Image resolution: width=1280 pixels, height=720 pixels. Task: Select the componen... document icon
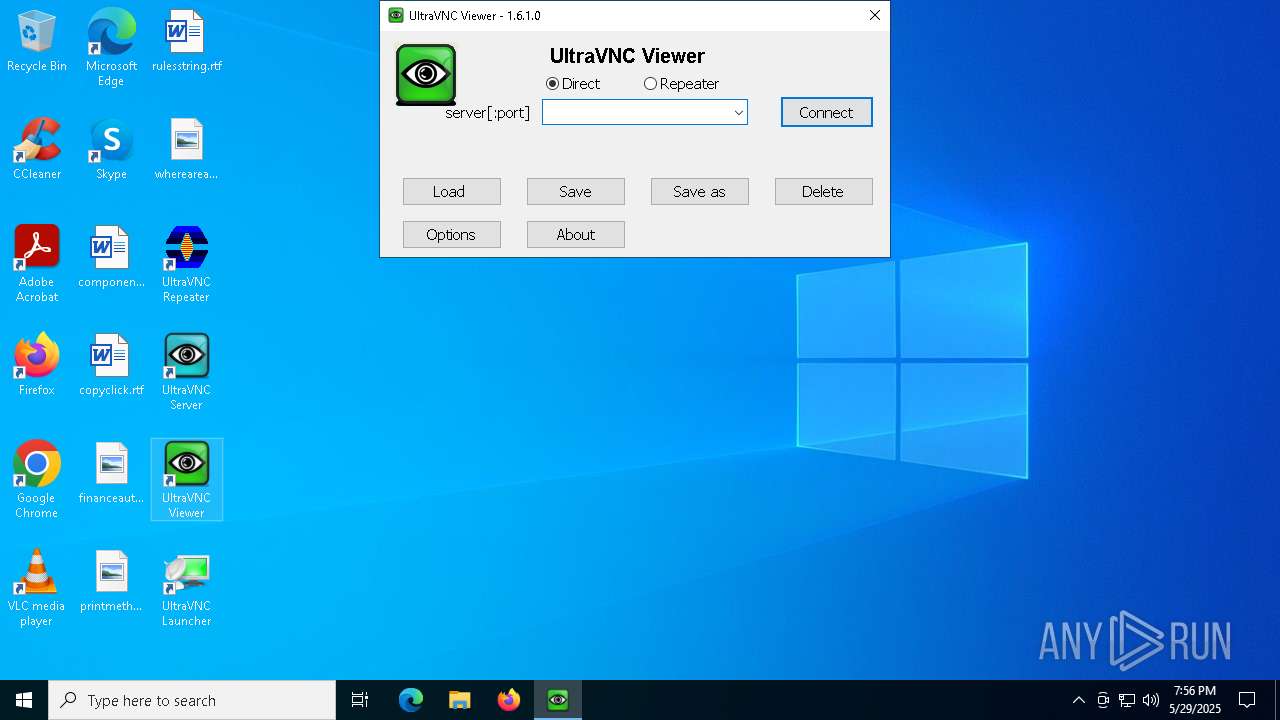pyautogui.click(x=111, y=258)
